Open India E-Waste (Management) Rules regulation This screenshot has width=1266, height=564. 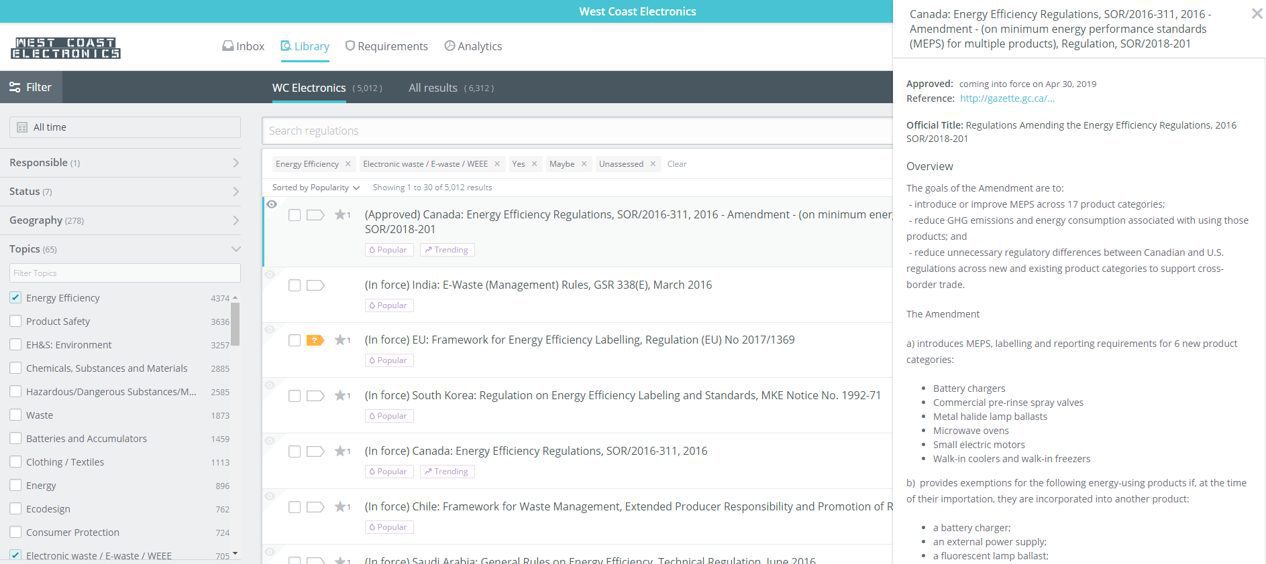538,285
